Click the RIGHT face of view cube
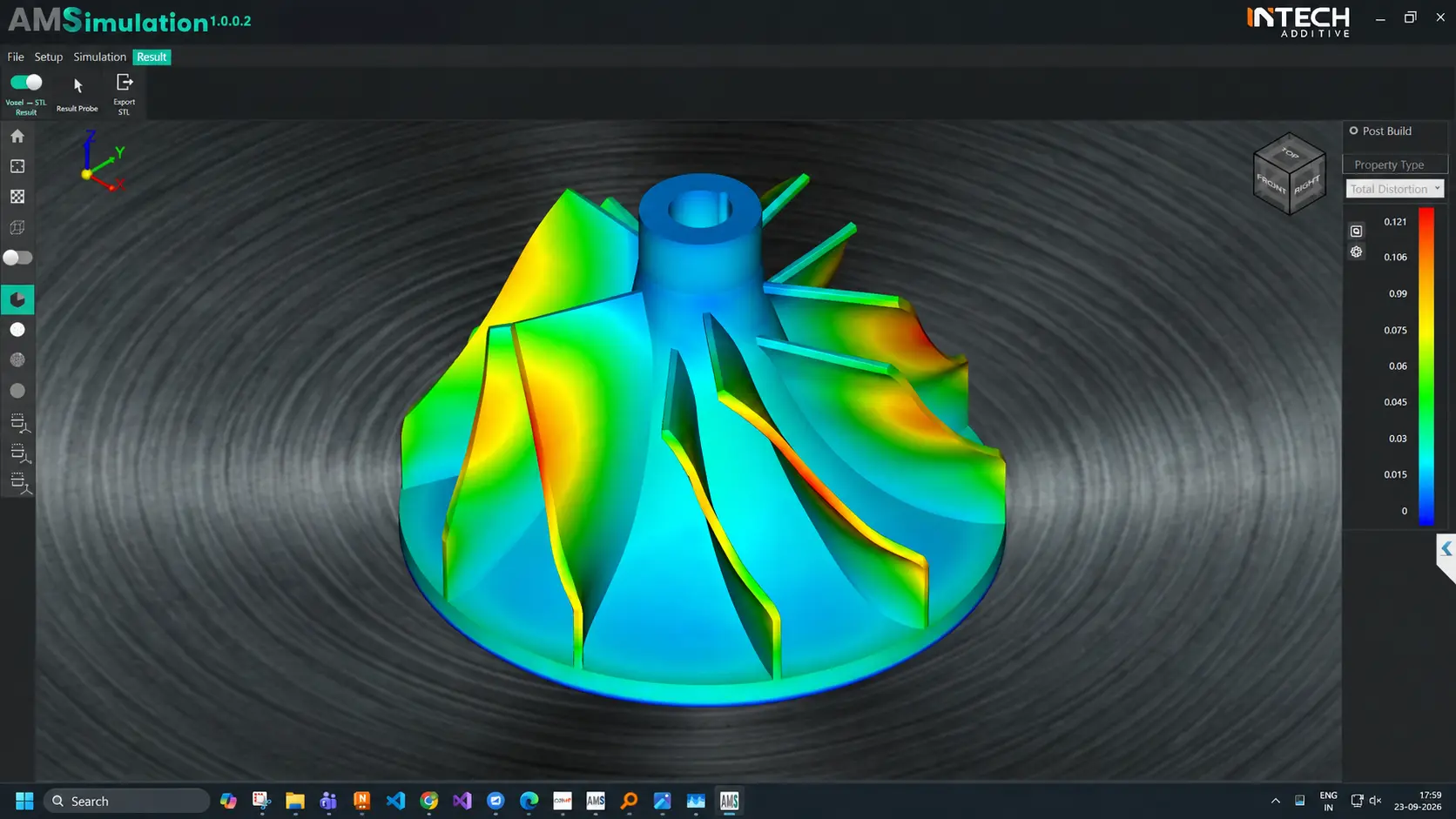This screenshot has height=819, width=1456. [x=1307, y=185]
